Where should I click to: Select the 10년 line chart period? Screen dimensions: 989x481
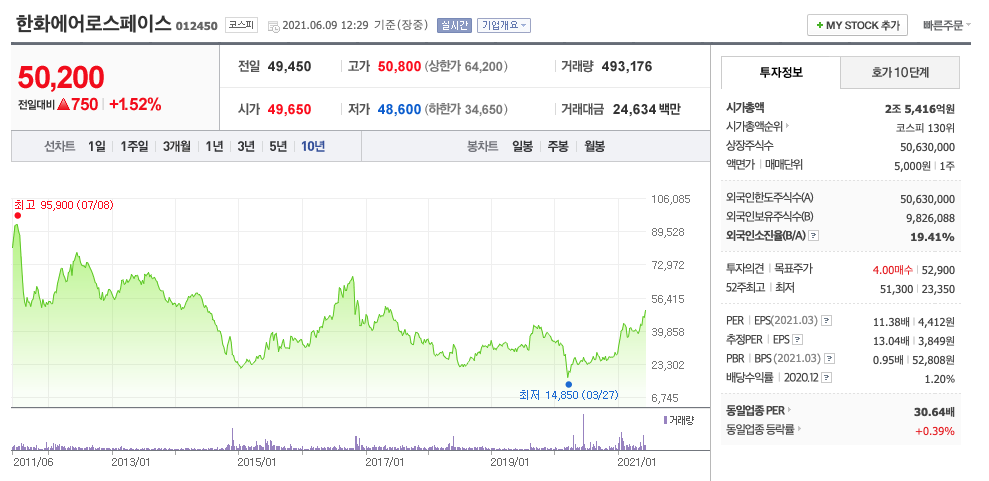(313, 146)
